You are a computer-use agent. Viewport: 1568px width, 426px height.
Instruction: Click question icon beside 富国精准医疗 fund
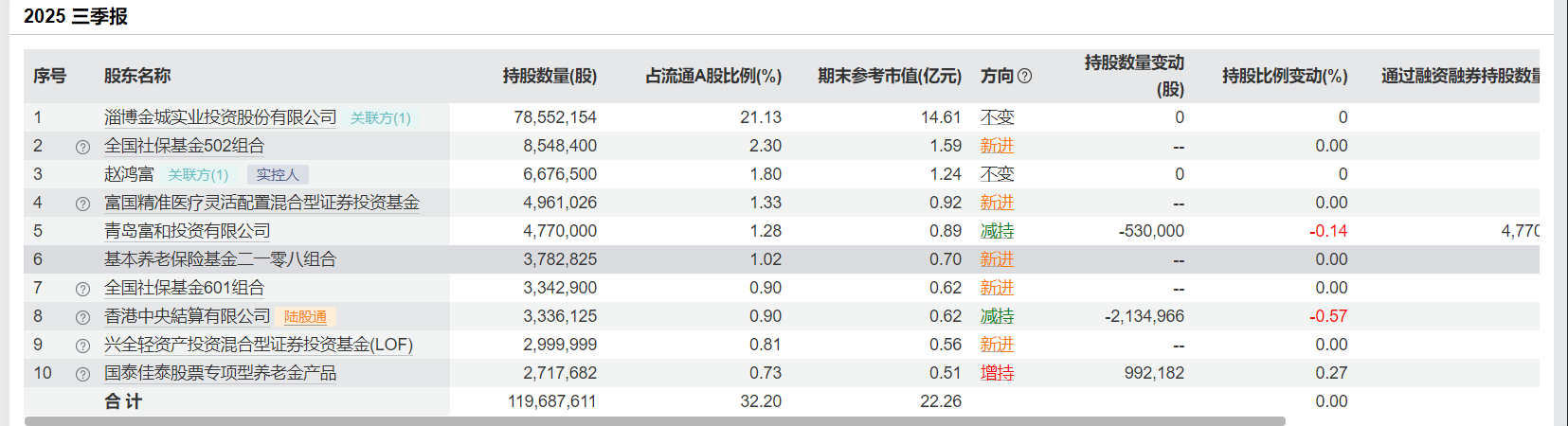[x=82, y=204]
